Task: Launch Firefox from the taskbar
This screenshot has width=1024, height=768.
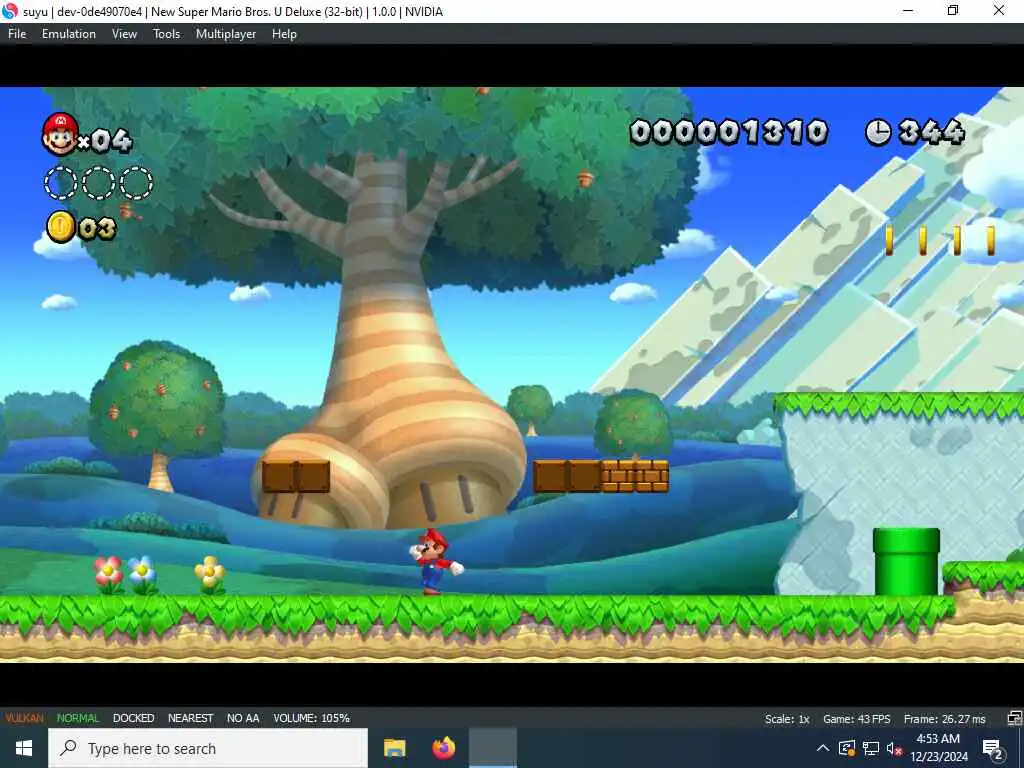Action: 444,748
